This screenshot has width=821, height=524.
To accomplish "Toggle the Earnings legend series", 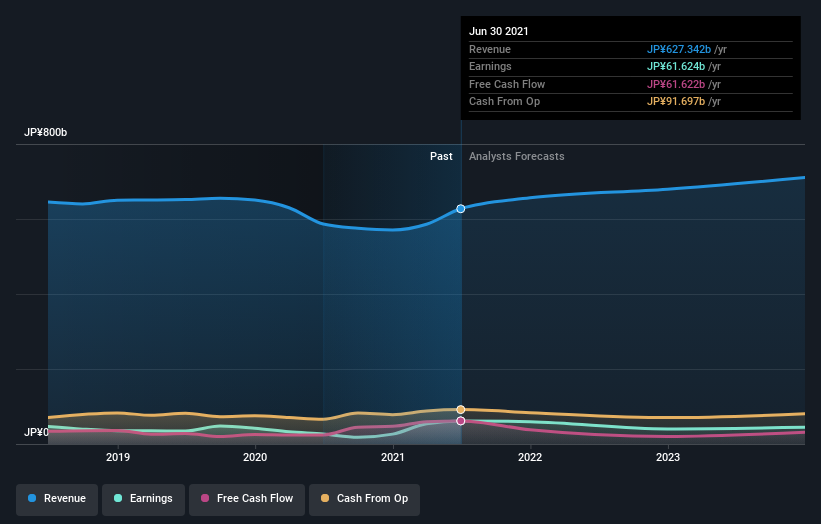I will click(x=143, y=499).
